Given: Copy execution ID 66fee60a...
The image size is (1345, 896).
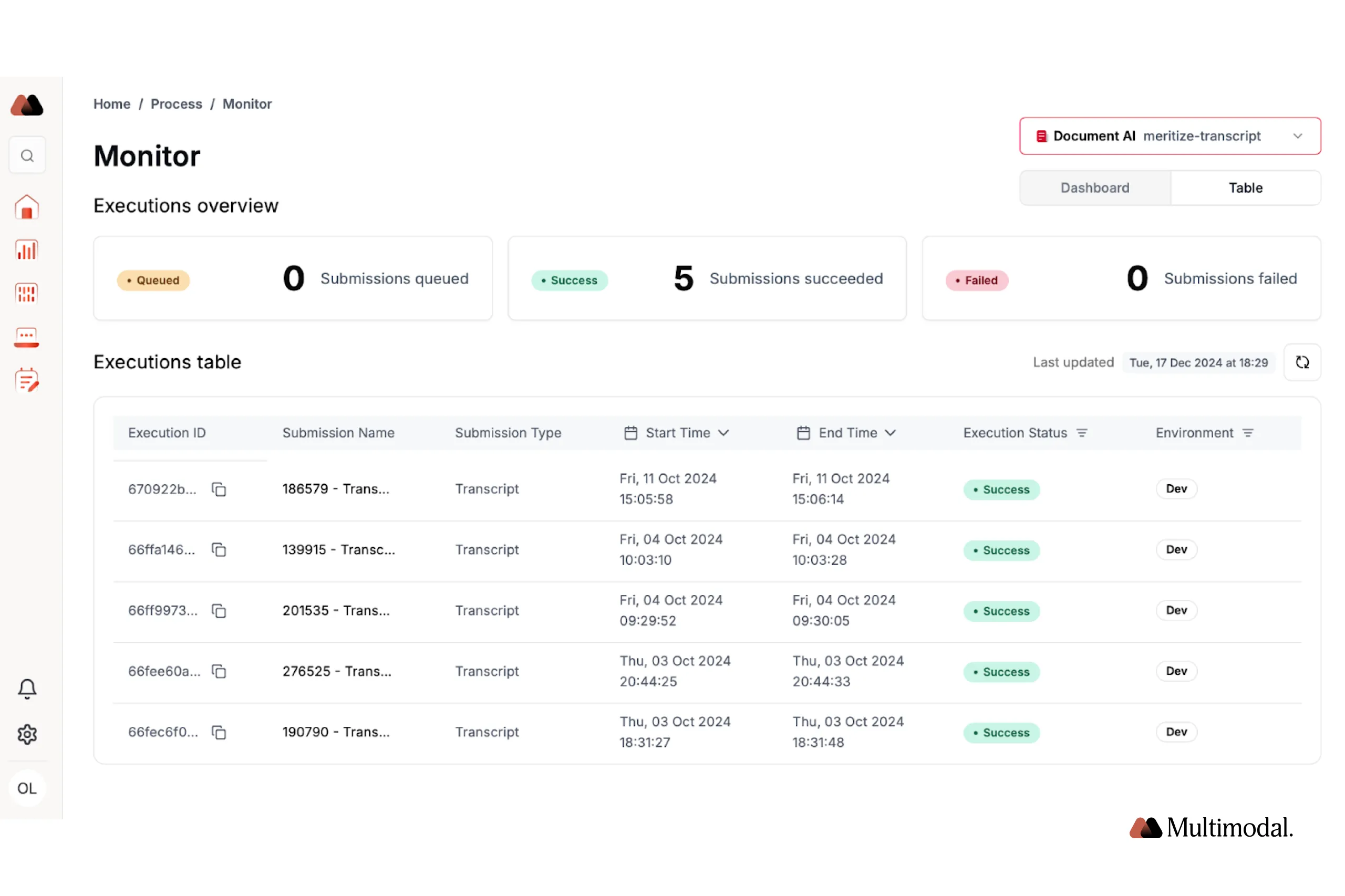Looking at the screenshot, I should [219, 671].
